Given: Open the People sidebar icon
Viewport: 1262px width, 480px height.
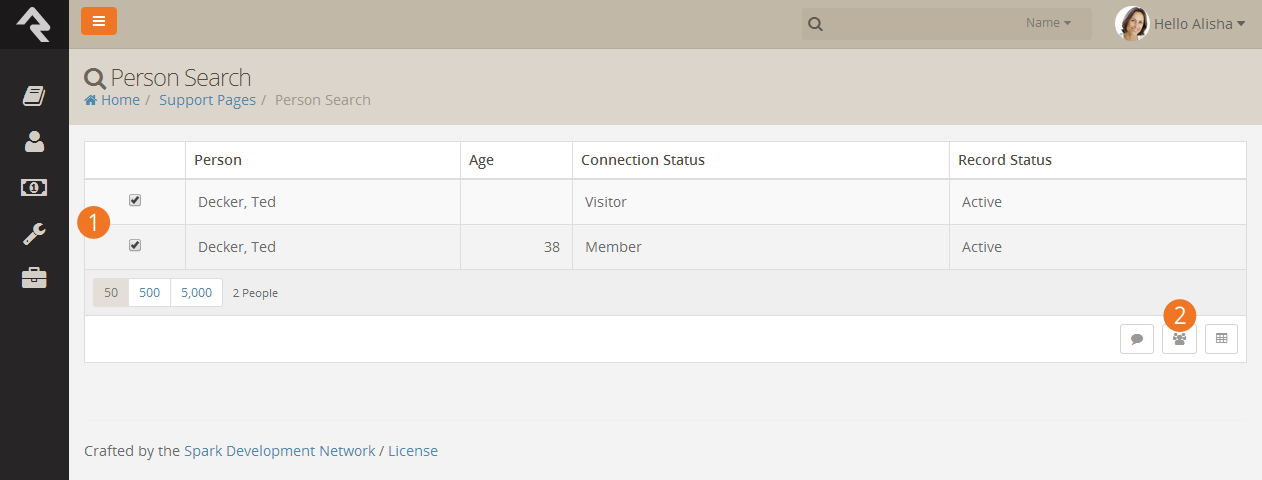Looking at the screenshot, I should pos(34,142).
